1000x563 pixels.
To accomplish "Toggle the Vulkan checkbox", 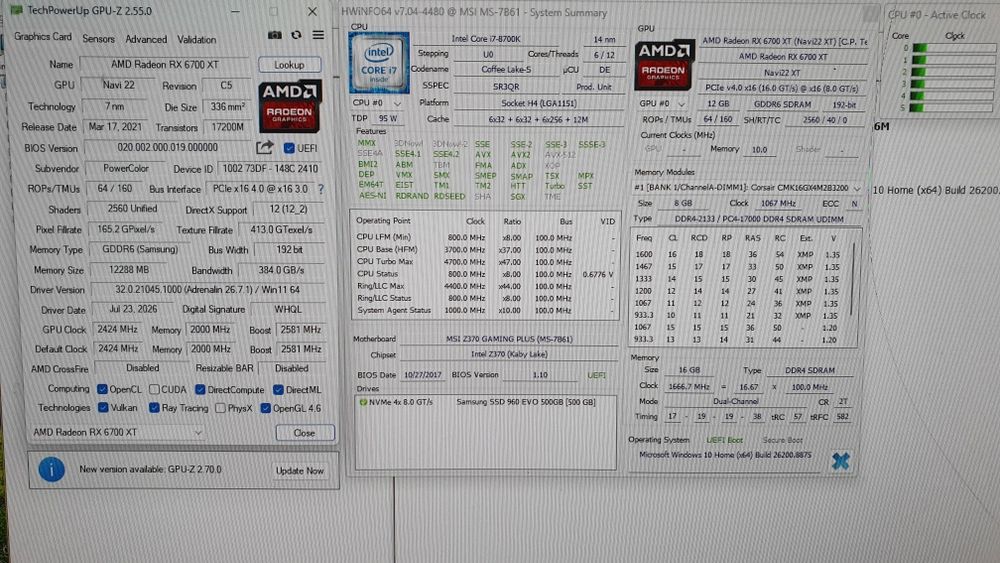I will coord(103,407).
